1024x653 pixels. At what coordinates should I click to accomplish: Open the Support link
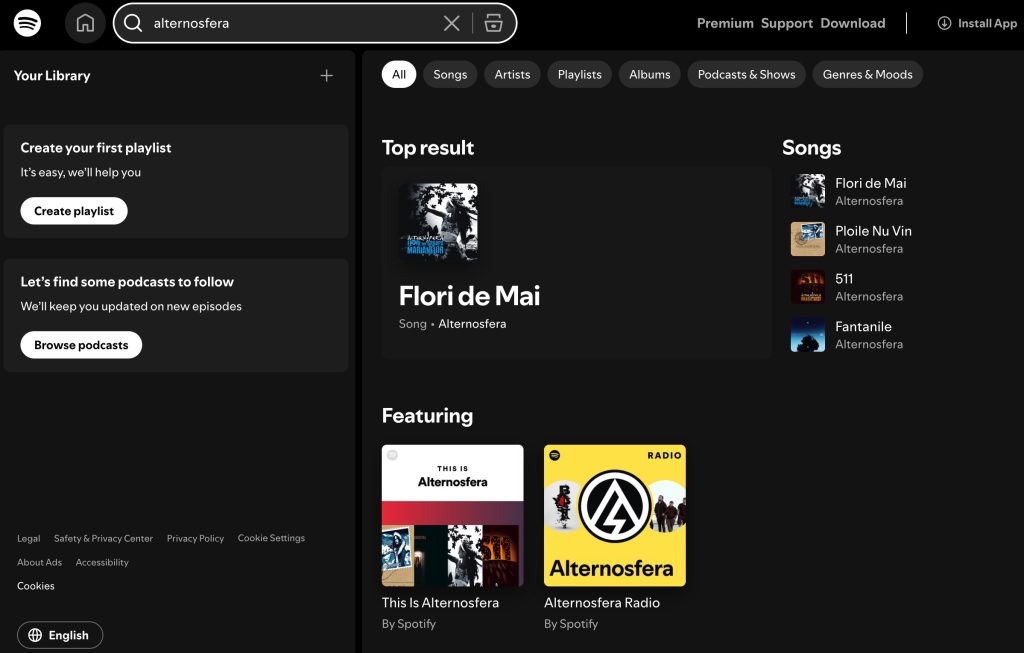point(786,24)
